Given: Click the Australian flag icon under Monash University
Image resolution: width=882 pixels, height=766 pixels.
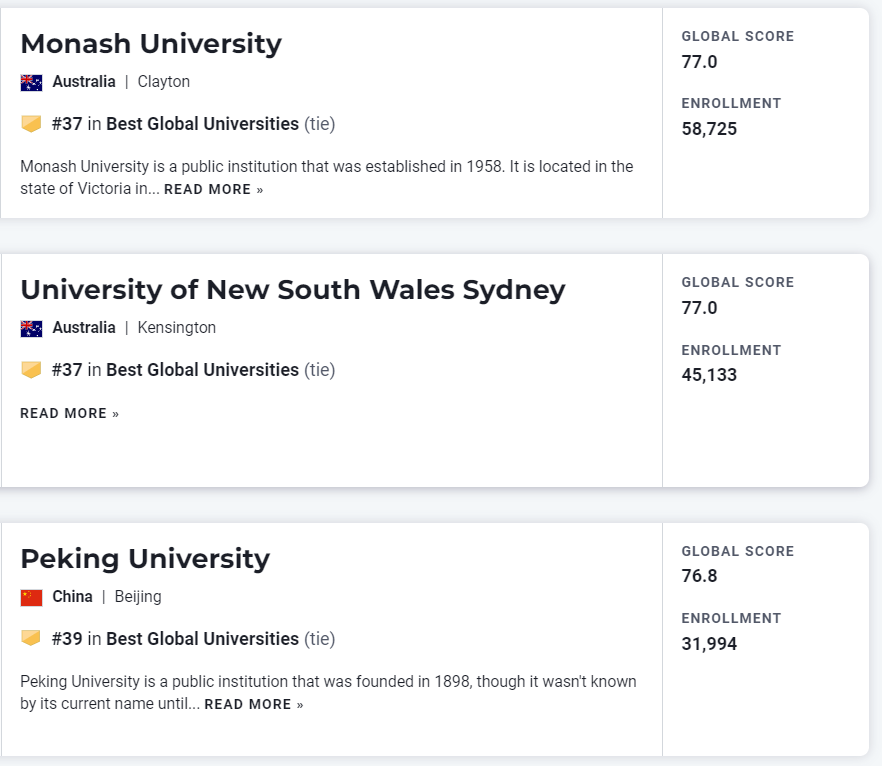Looking at the screenshot, I should (31, 83).
